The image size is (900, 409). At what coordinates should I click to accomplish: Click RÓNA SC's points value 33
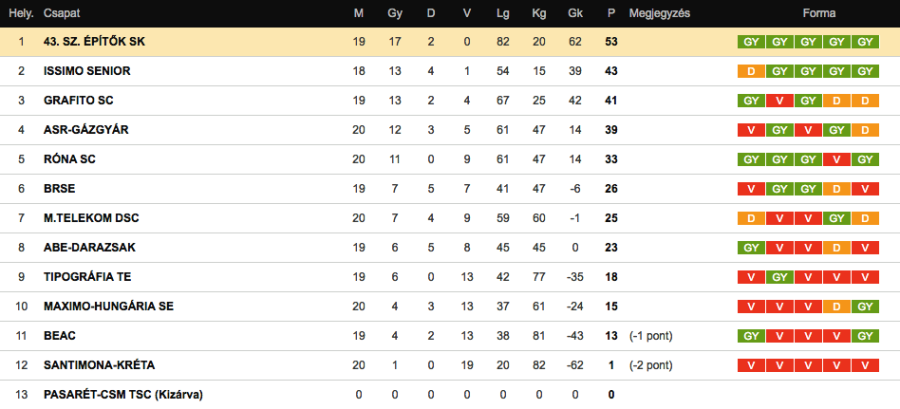click(611, 159)
